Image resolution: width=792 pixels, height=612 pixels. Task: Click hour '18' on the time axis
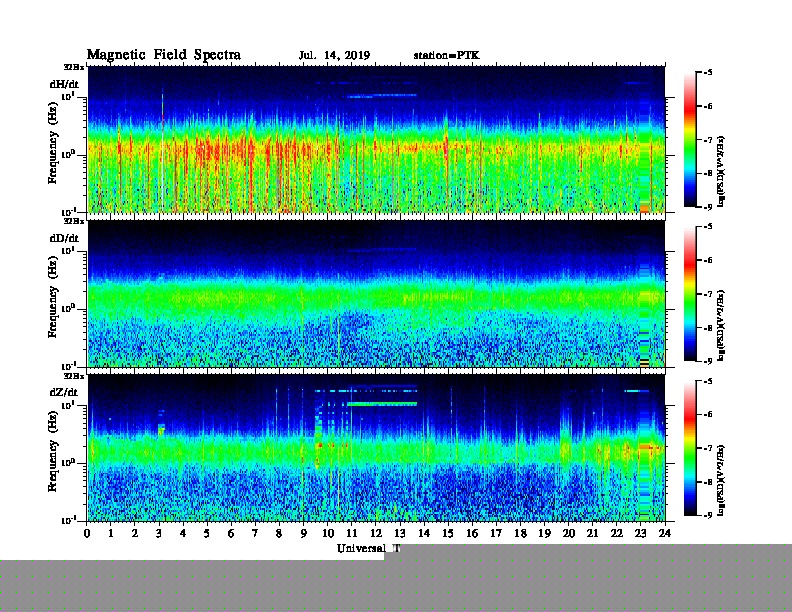click(520, 533)
